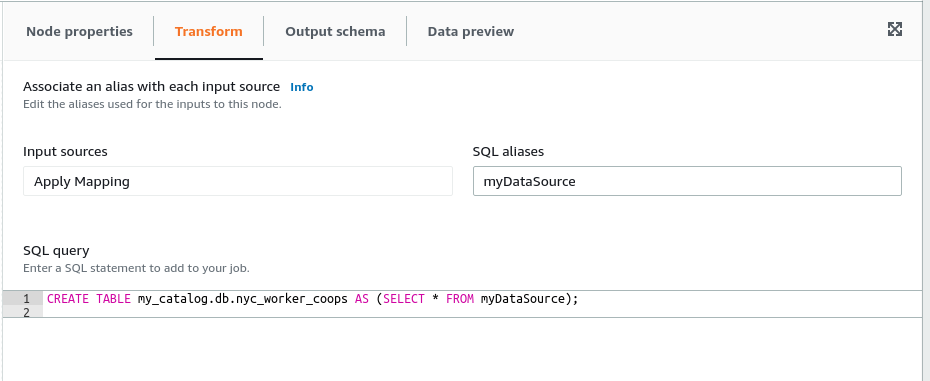Go to the Data preview tab
The width and height of the screenshot is (930, 381).
(x=471, y=31)
